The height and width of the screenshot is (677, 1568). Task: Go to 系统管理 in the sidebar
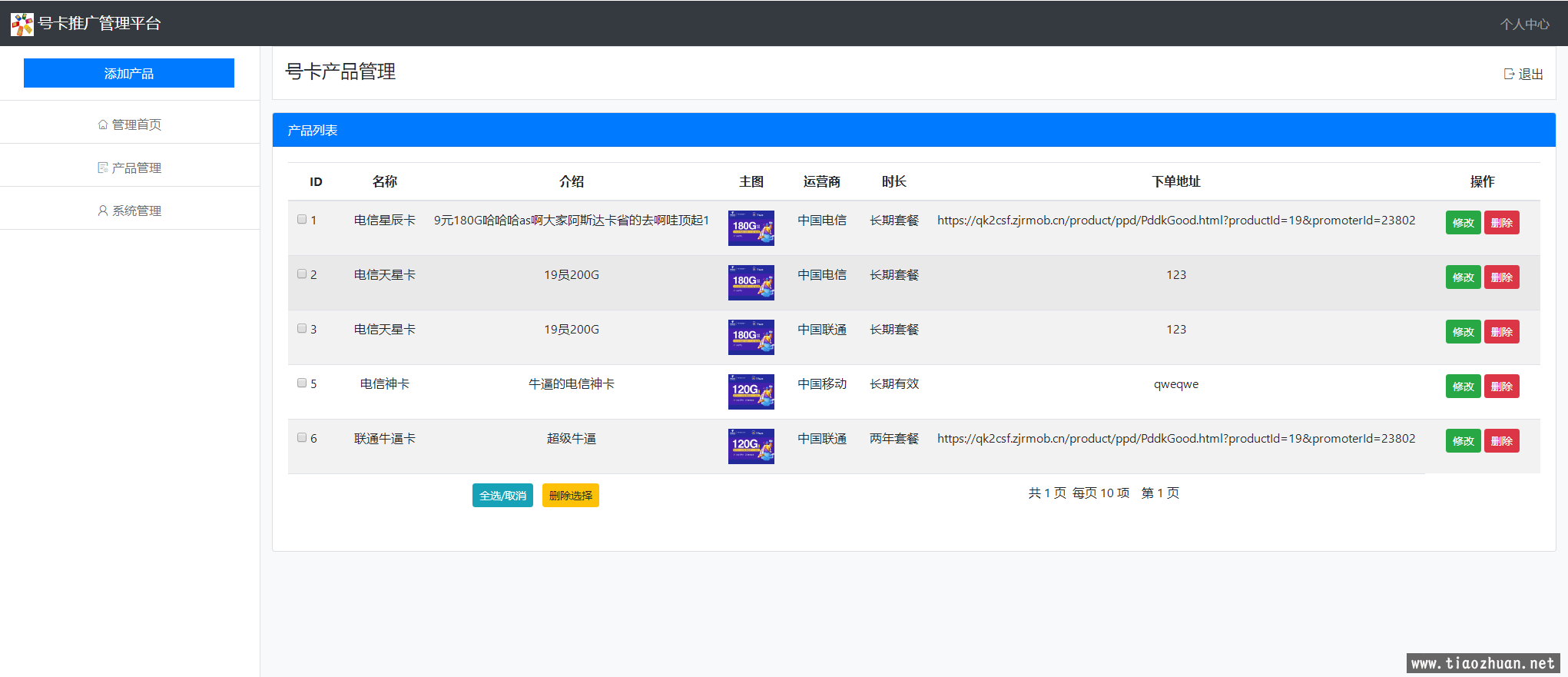[x=136, y=211]
